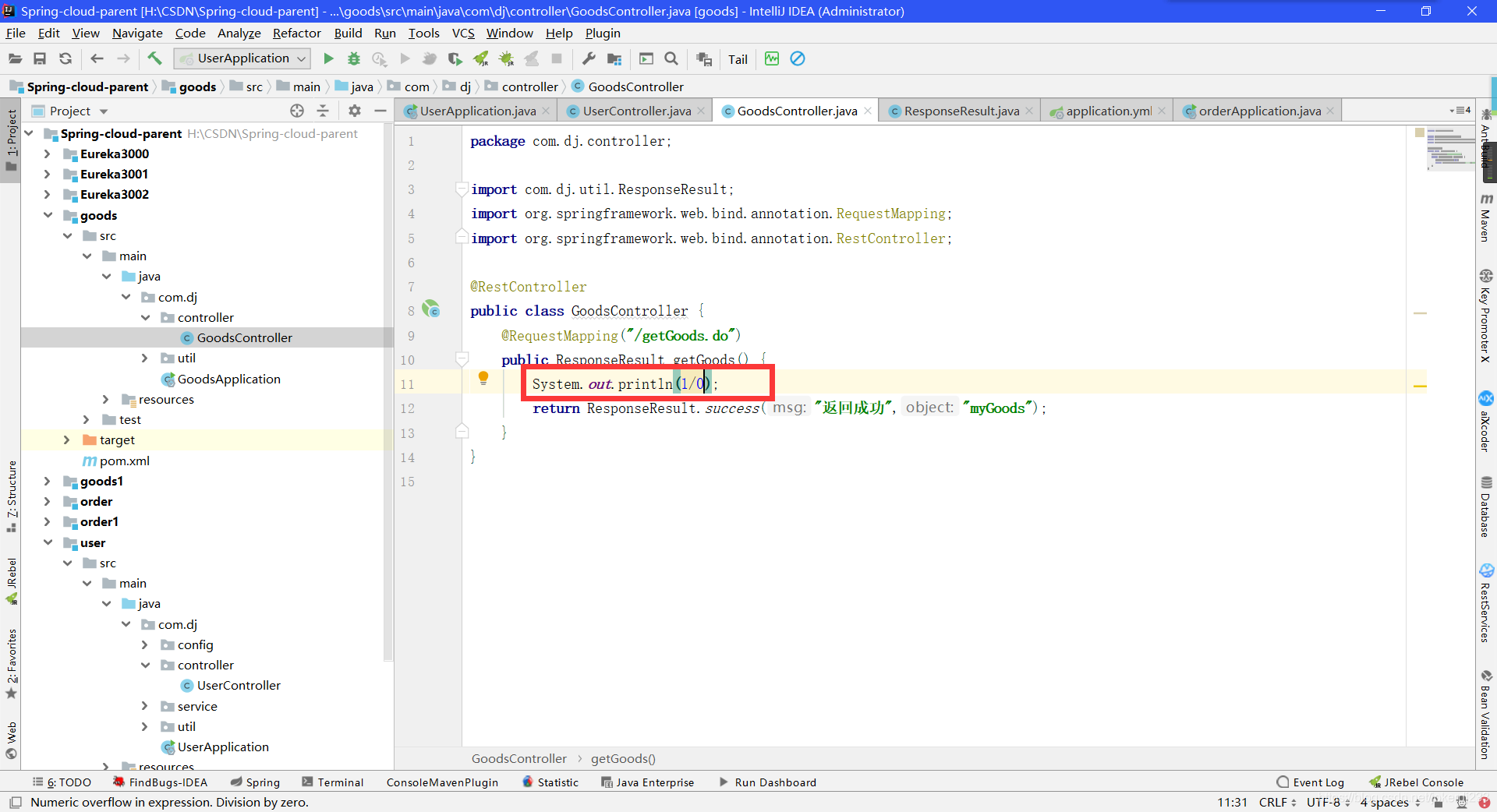
Task: Open settings via the wrench icon
Action: [x=589, y=58]
